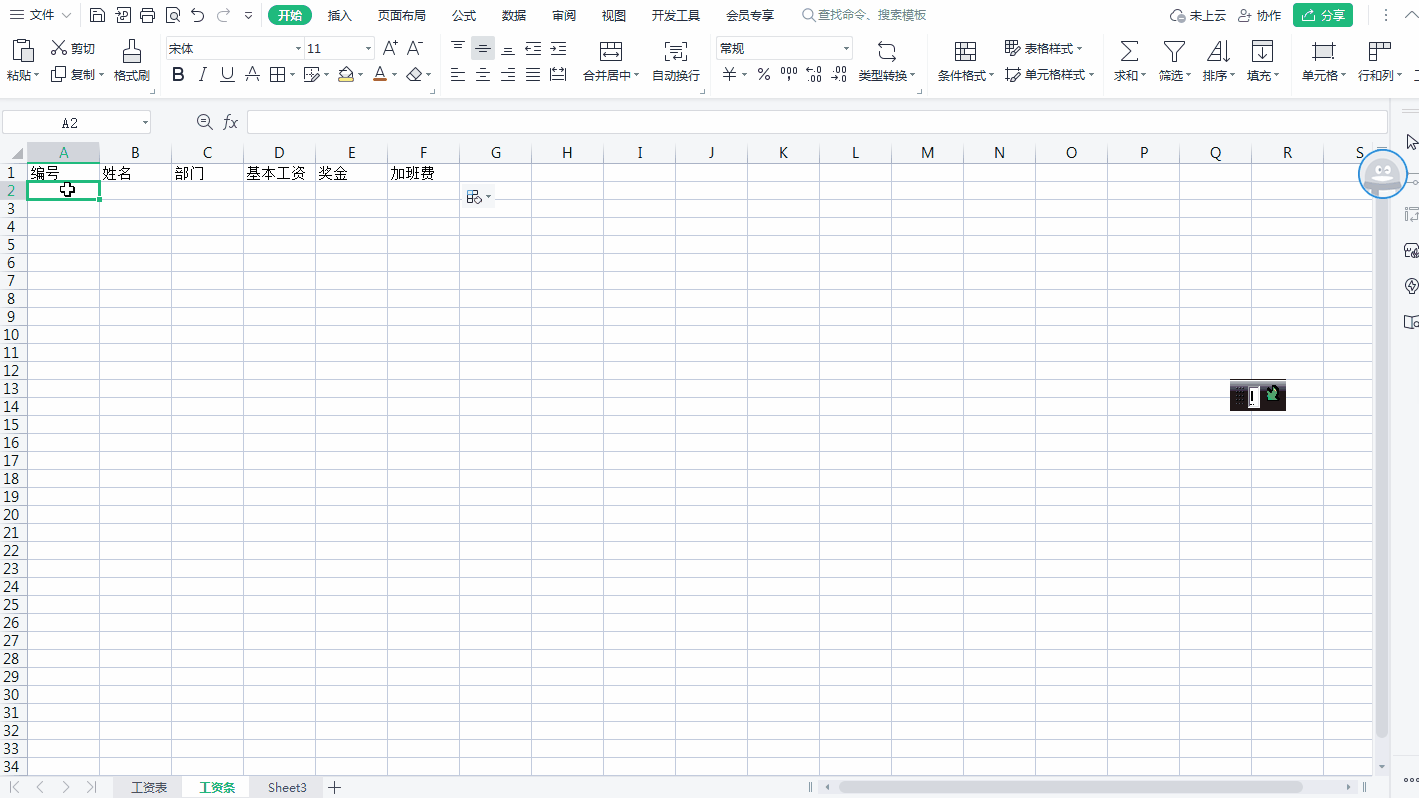Align text left horizontally
1419x798 pixels.
coord(458,74)
